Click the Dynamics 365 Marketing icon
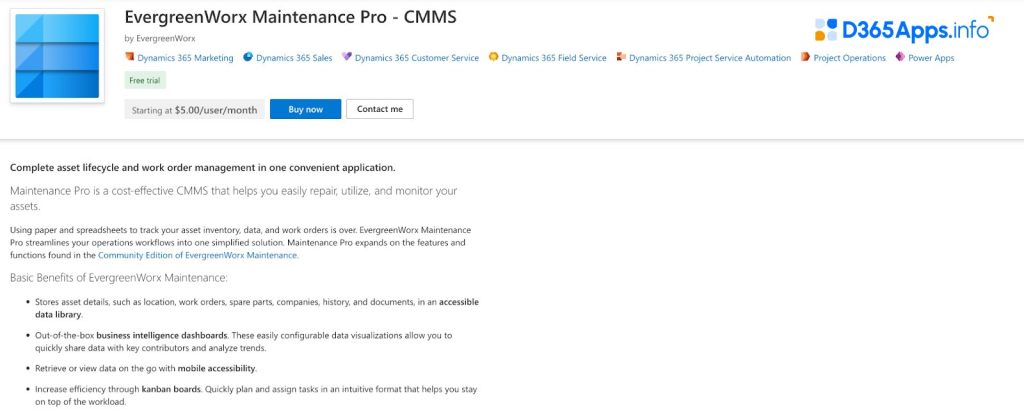This screenshot has height=412, width=1024. pyautogui.click(x=129, y=57)
